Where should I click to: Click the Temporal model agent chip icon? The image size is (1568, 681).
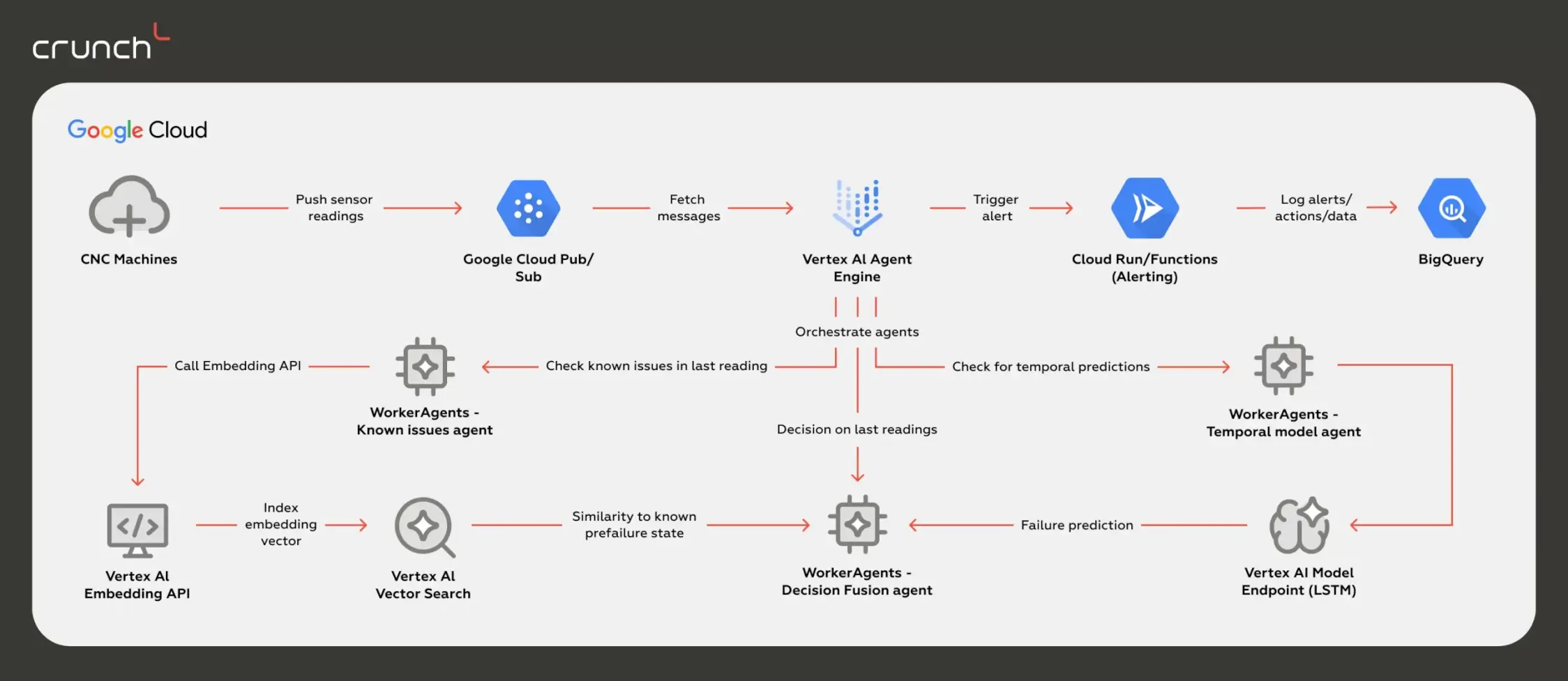coord(1283,366)
